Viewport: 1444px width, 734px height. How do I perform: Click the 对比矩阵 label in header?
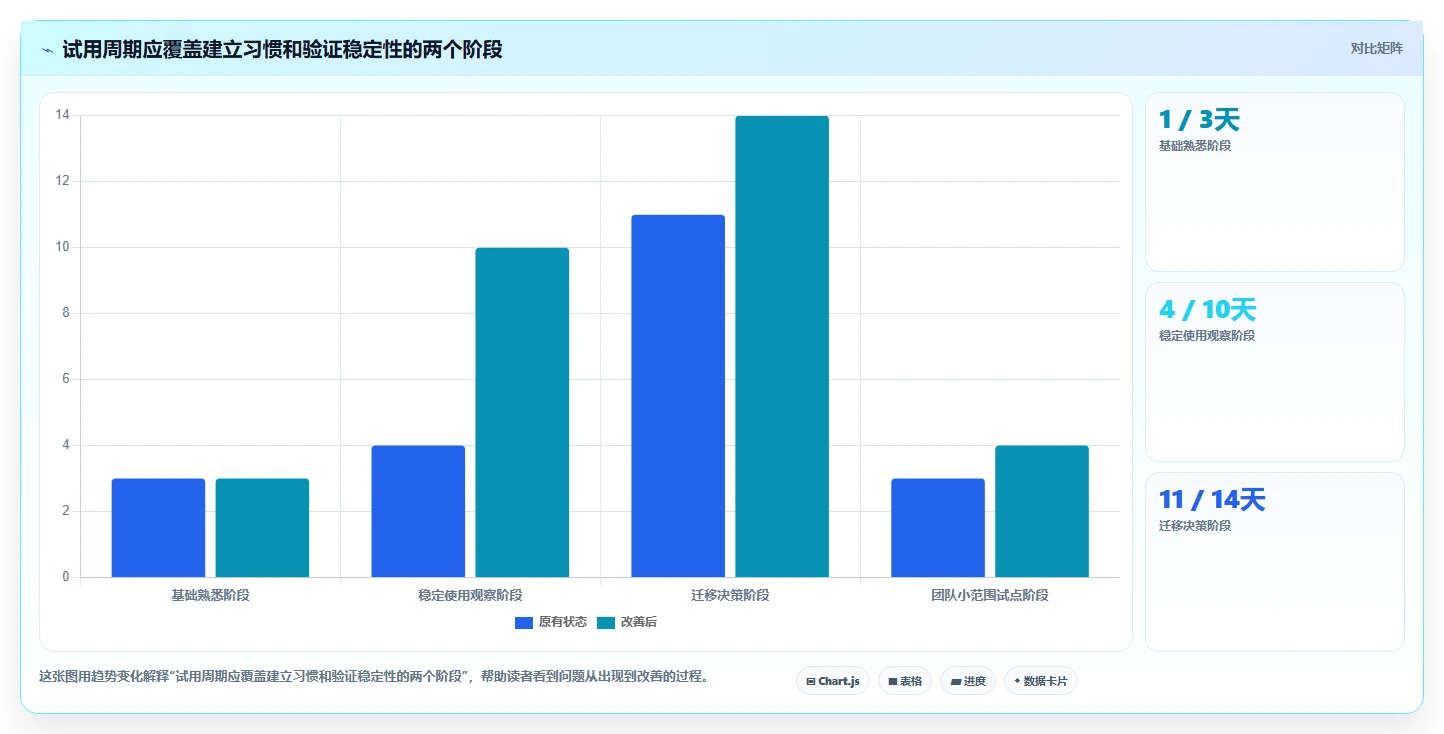(1376, 49)
